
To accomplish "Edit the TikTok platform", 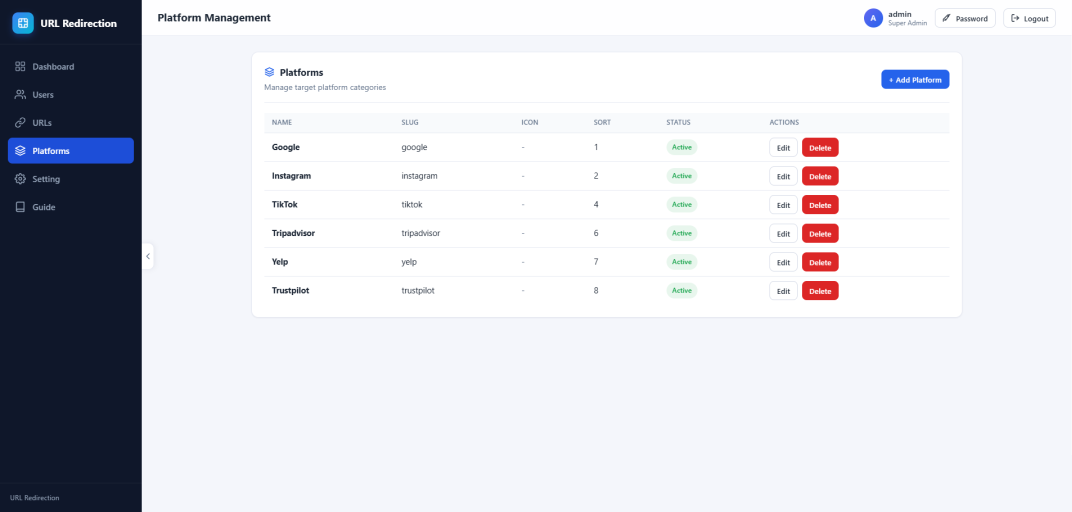I will tap(783, 205).
